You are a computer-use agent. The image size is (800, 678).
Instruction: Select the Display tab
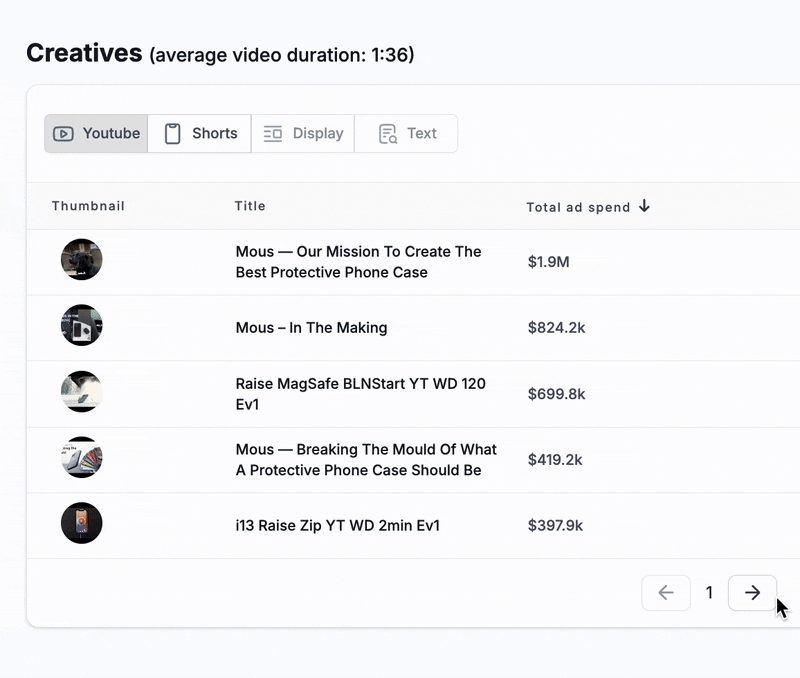303,134
